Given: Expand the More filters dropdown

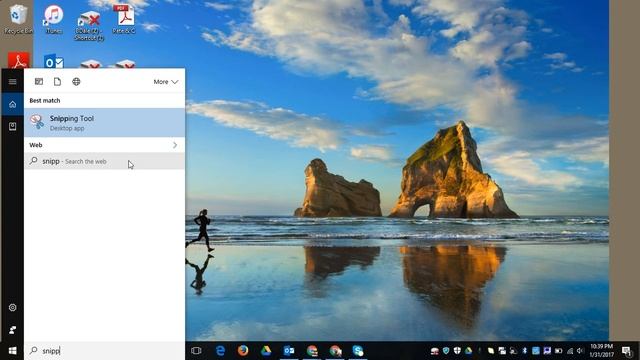Looking at the screenshot, I should (166, 82).
